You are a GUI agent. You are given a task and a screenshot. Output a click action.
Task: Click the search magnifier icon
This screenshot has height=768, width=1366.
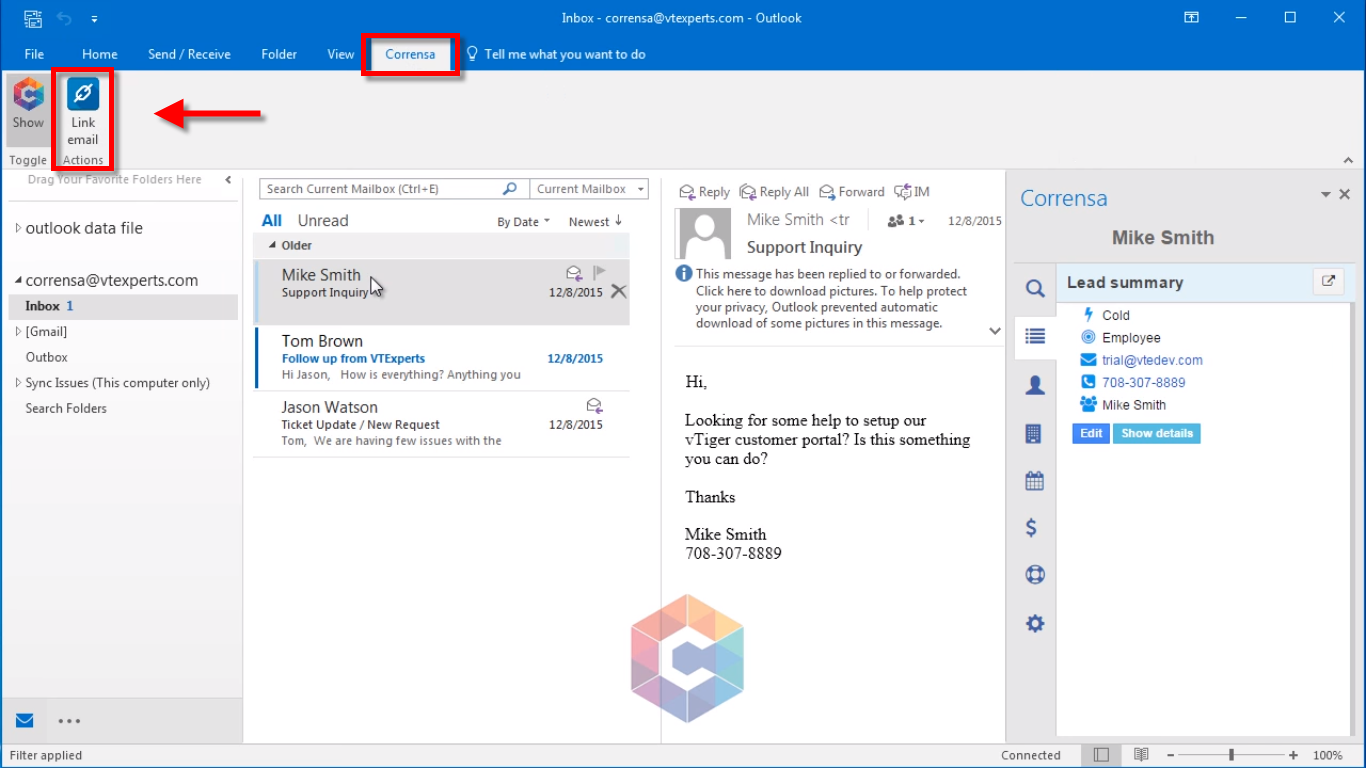click(x=510, y=189)
